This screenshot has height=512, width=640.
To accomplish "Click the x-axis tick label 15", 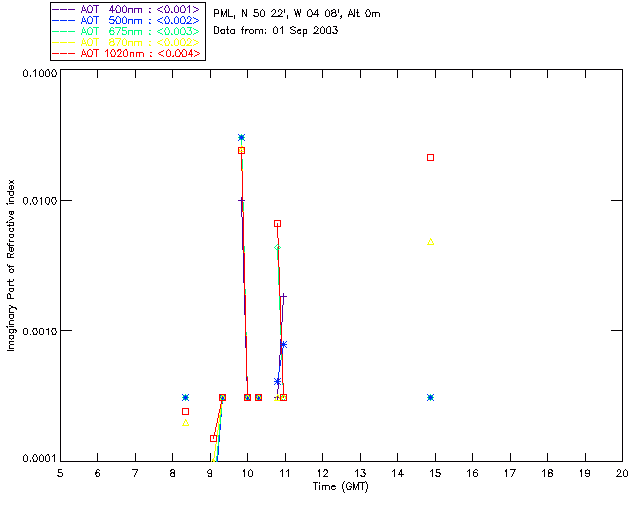I will click(435, 473).
